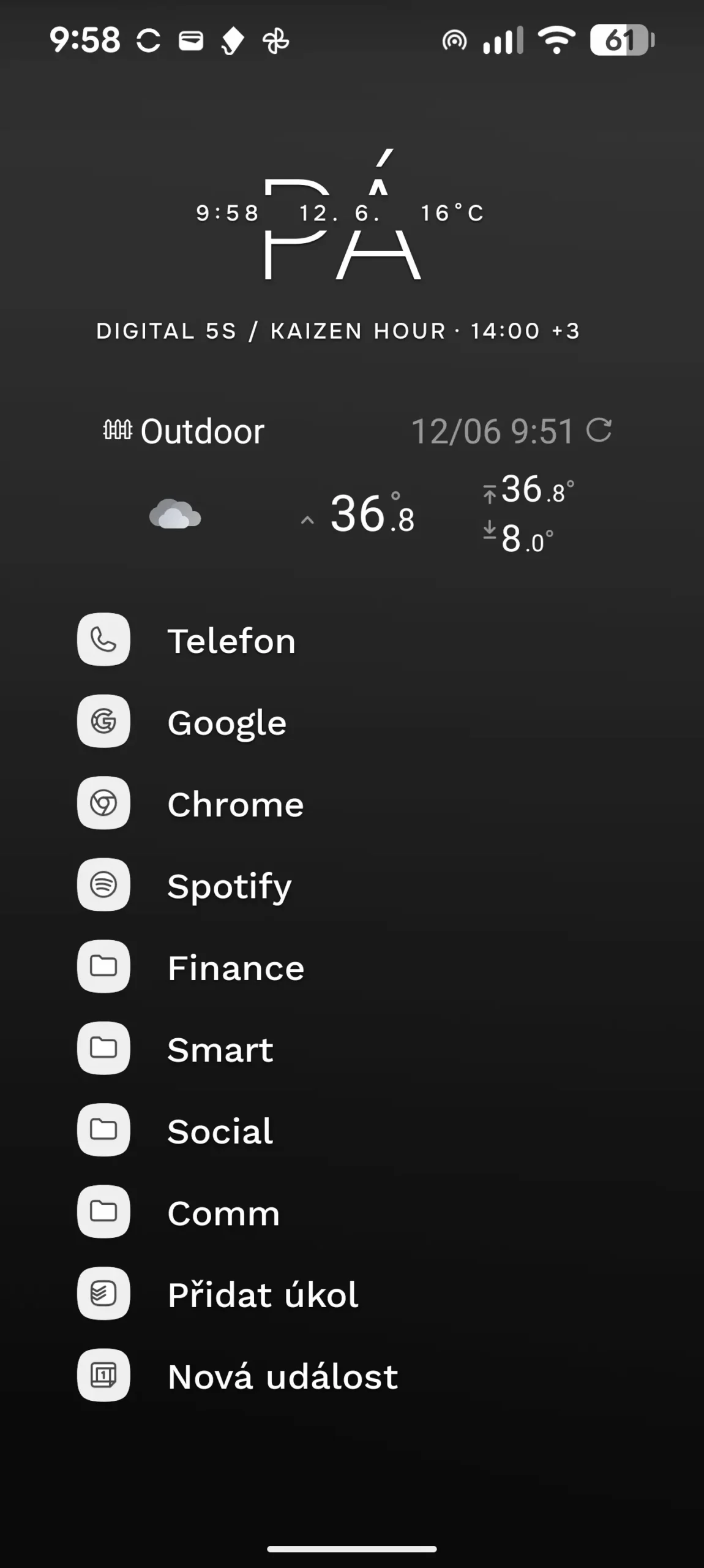The height and width of the screenshot is (1568, 704).
Task: Tap the Wi-Fi status icon
Action: click(556, 40)
